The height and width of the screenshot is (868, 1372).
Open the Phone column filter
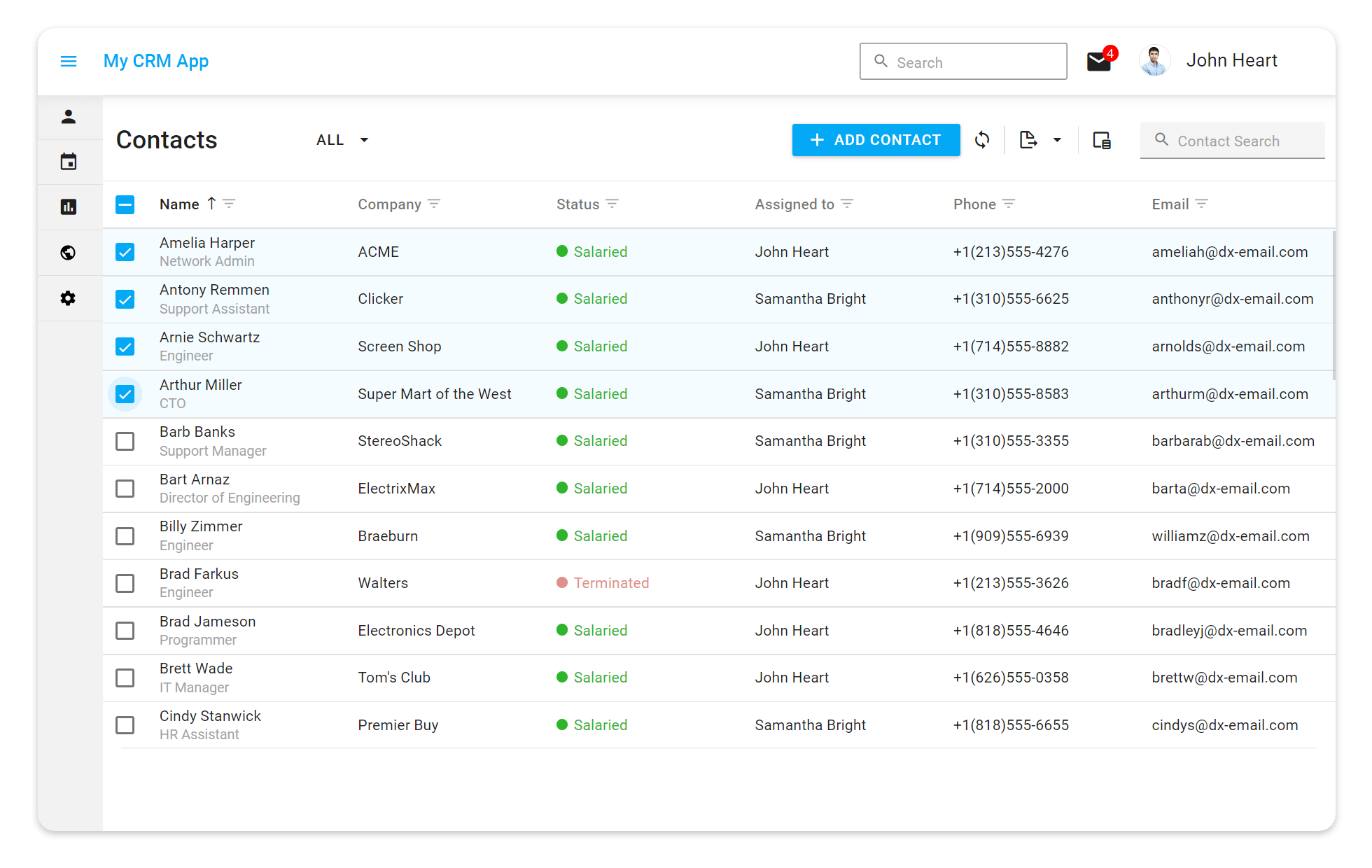point(1009,204)
